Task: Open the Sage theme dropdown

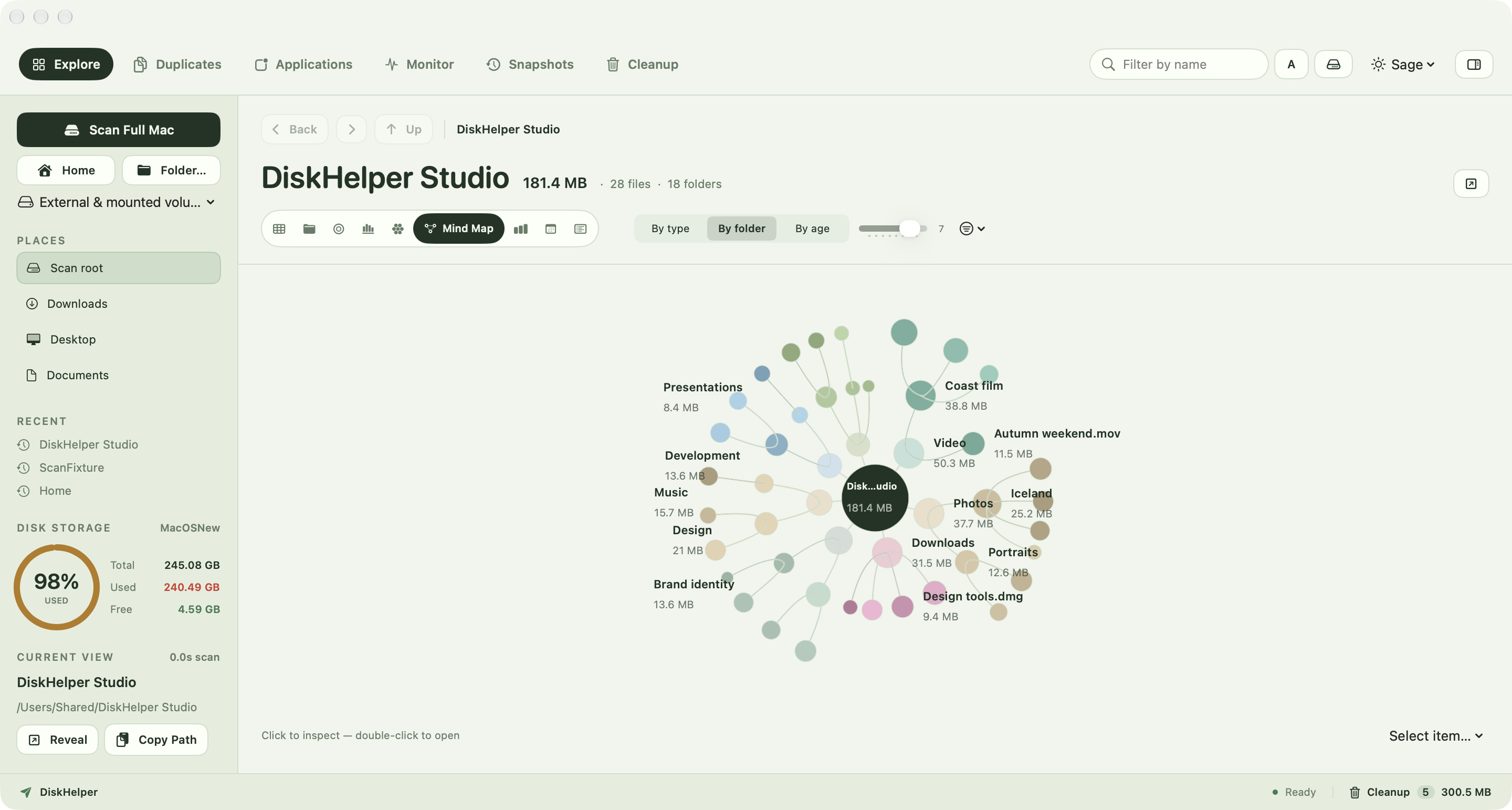Action: point(1403,64)
